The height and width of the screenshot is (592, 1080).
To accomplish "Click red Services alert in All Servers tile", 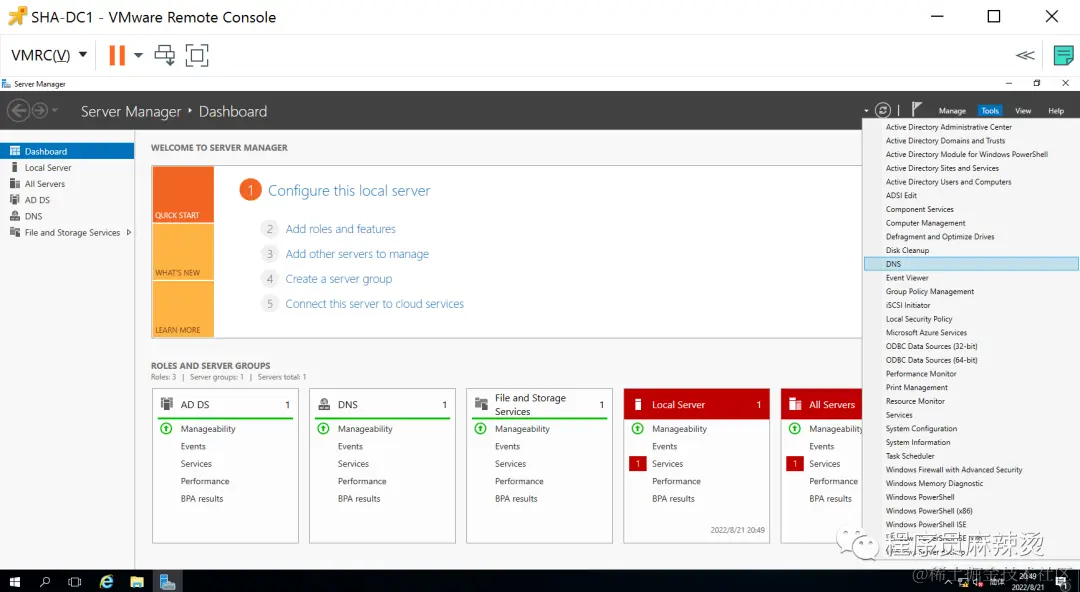I will [x=795, y=464].
